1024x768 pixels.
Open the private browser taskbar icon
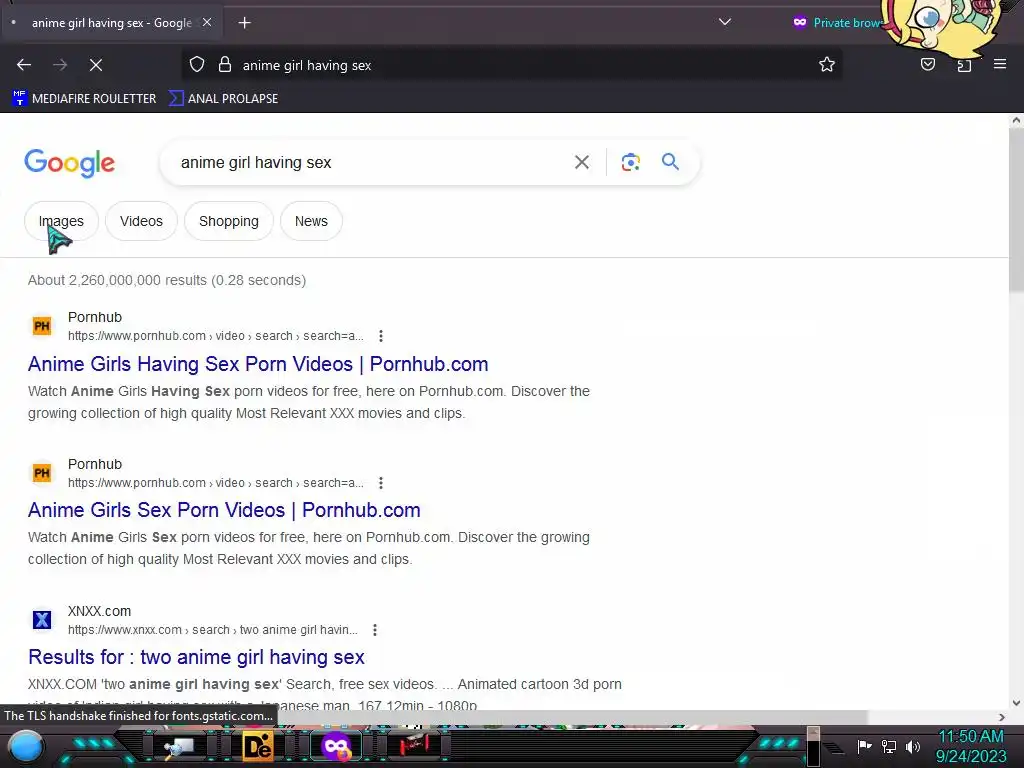point(336,746)
